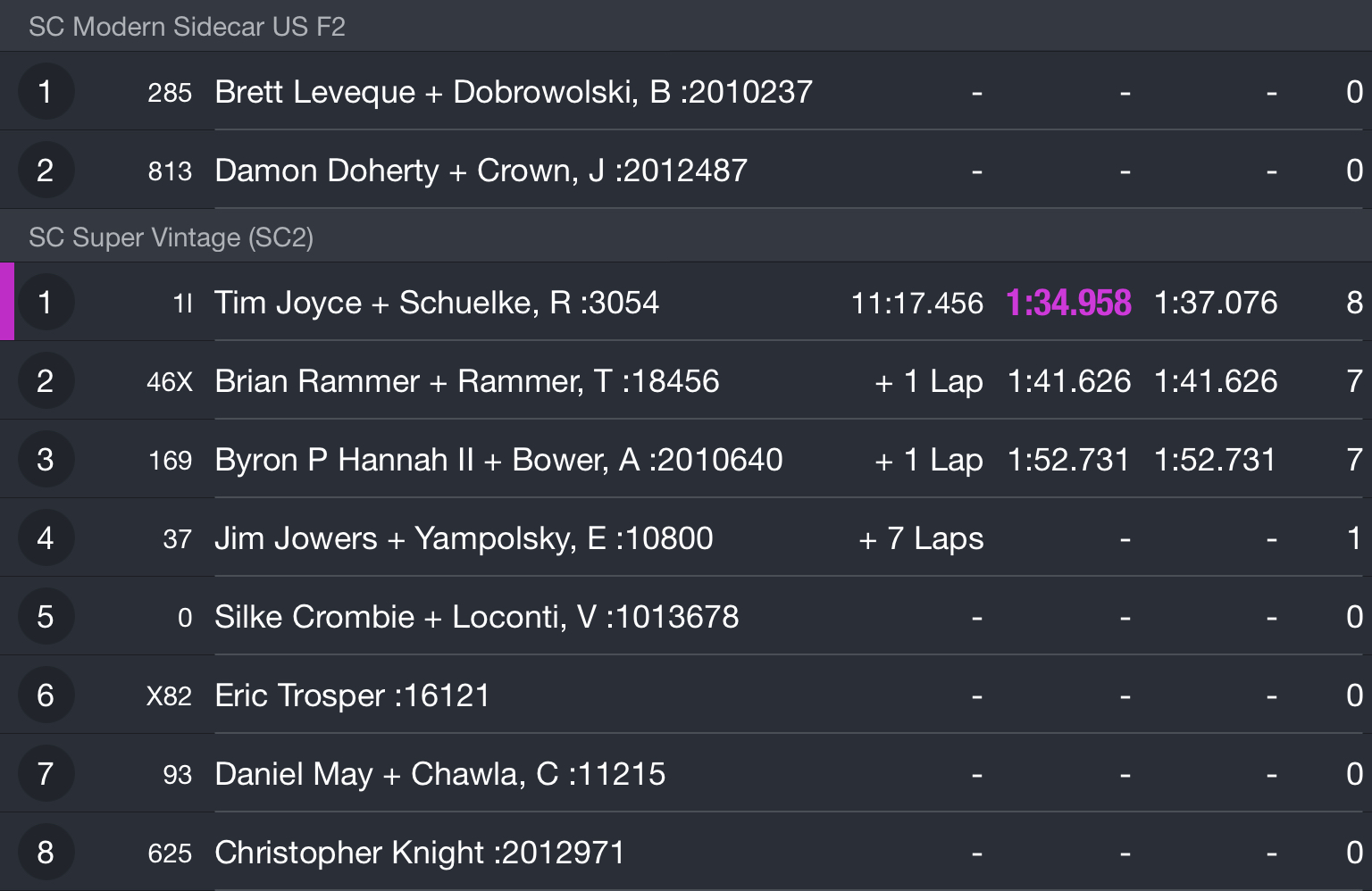The height and width of the screenshot is (891, 1372).
Task: Select position 8 badge for Christopher Knight
Action: (x=46, y=853)
